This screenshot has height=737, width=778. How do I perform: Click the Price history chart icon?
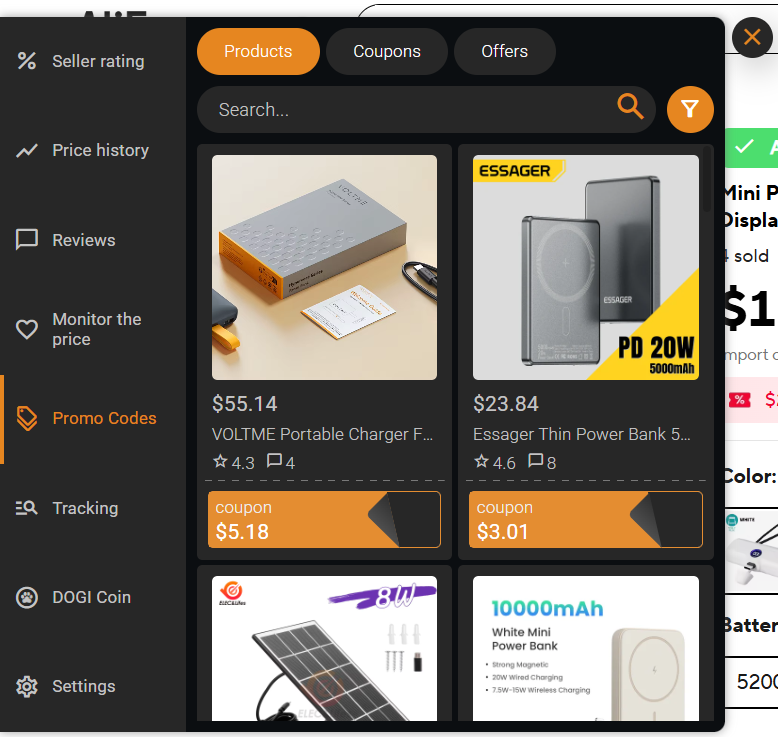click(27, 150)
